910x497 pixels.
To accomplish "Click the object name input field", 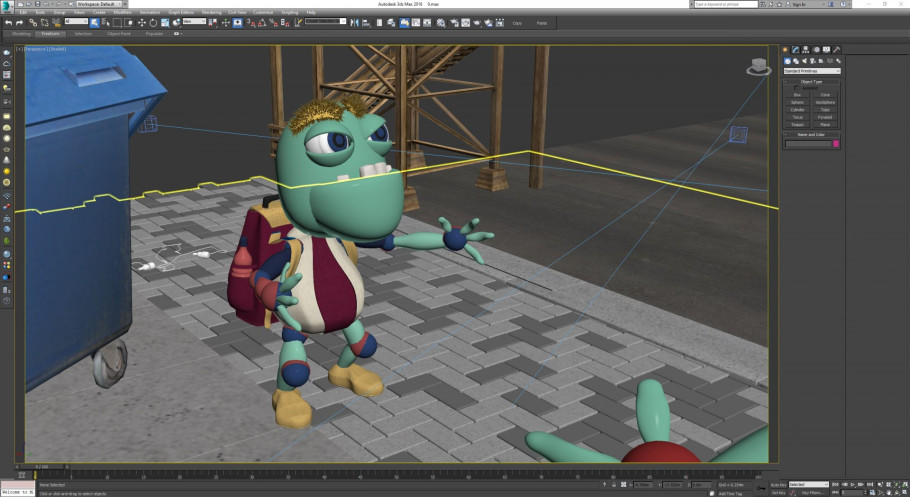I will tap(808, 144).
